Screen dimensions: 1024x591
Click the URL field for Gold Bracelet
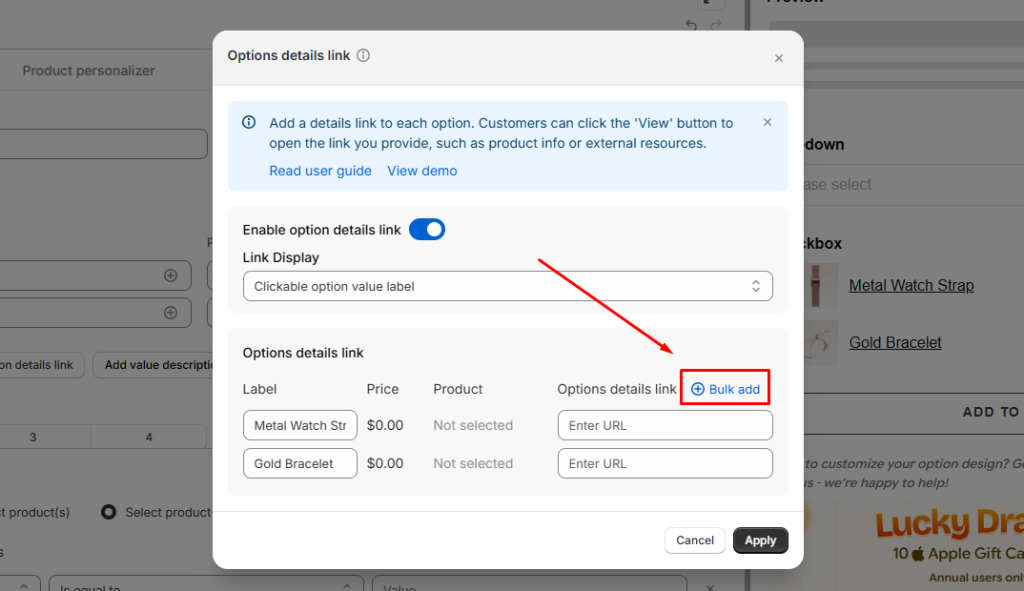point(665,463)
